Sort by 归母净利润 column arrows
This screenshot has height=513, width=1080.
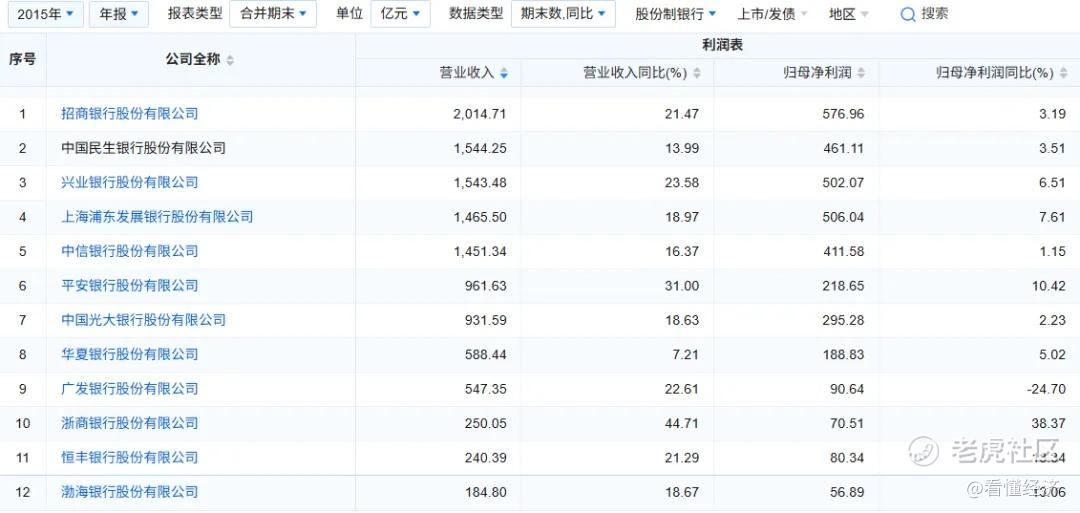[862, 73]
